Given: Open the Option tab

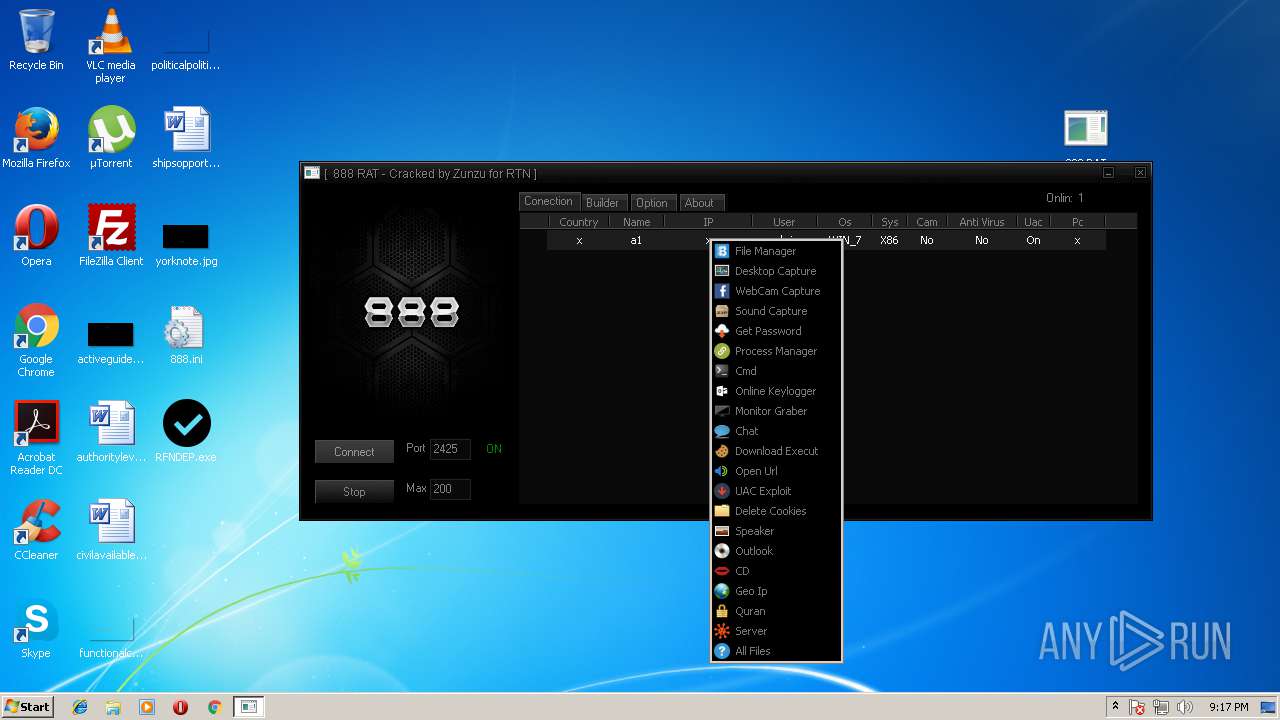Looking at the screenshot, I should [652, 203].
